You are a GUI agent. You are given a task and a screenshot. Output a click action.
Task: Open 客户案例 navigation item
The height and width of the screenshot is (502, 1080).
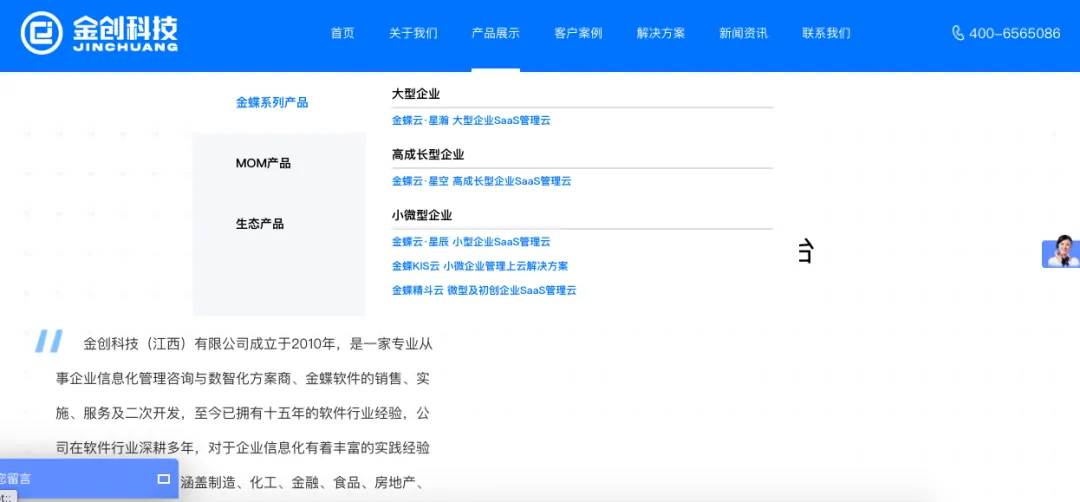579,33
